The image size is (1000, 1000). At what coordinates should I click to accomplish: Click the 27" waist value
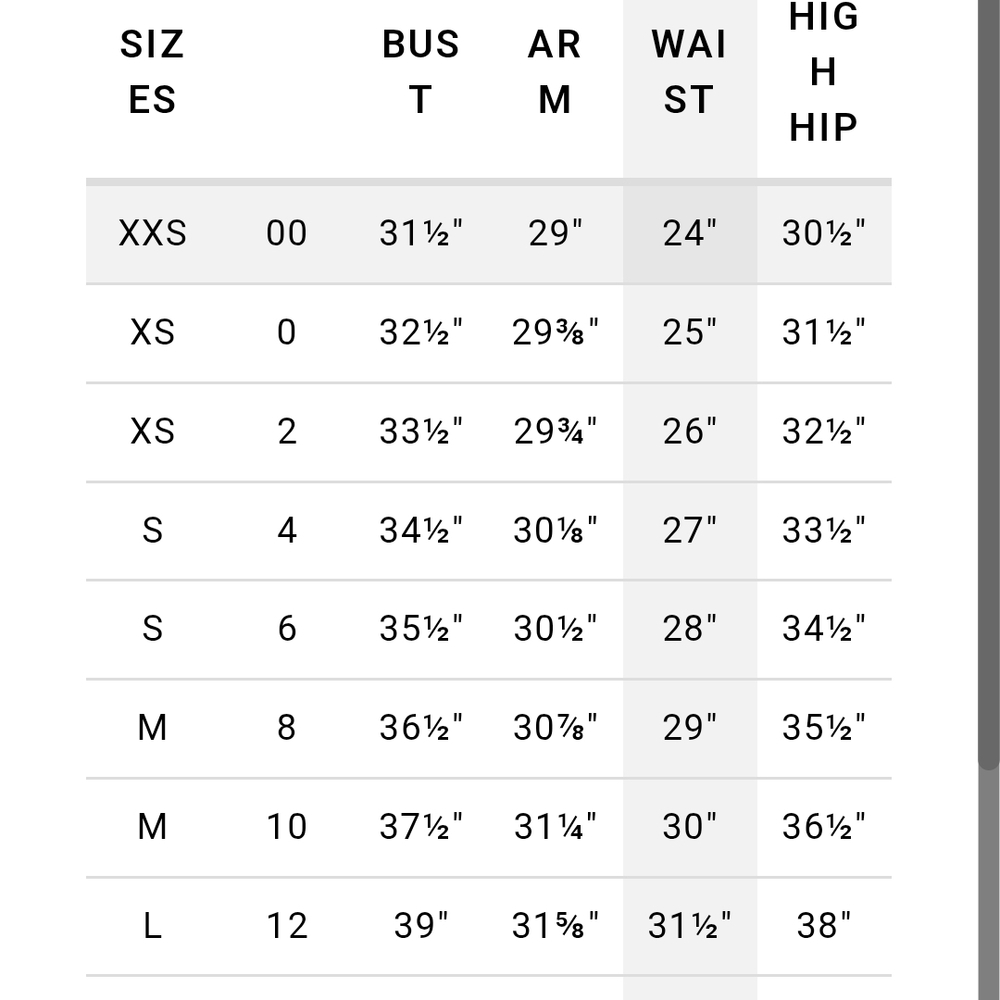(x=690, y=530)
